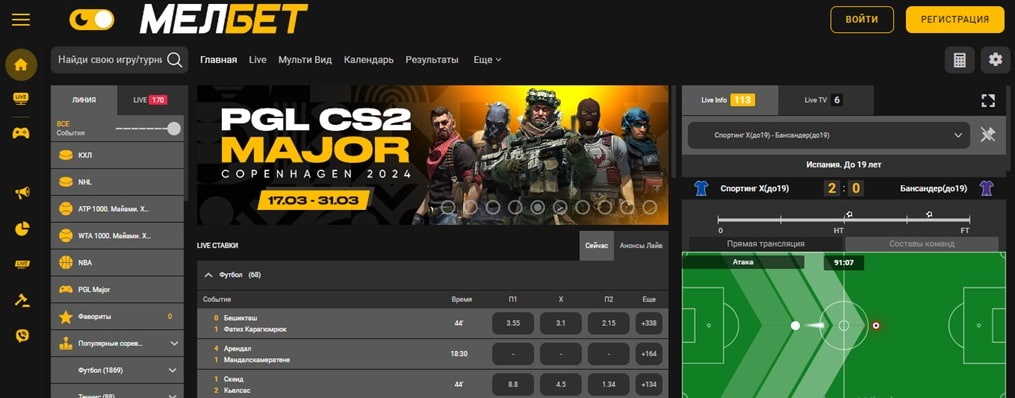Viewport: 1015px width, 398px height.
Task: Open the settings gear icon
Action: pos(996,60)
